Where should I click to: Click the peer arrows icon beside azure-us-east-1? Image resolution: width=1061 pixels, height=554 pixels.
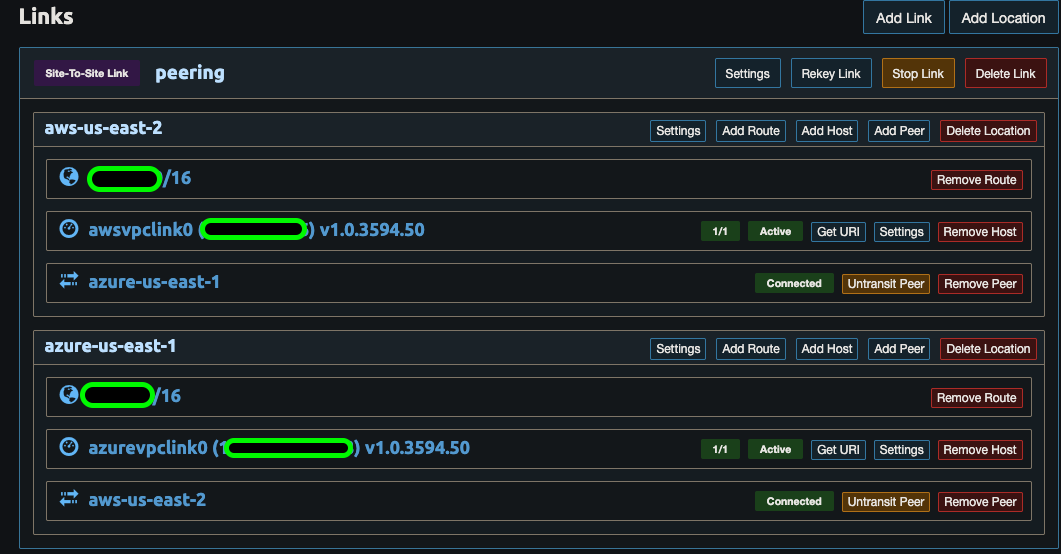click(69, 282)
